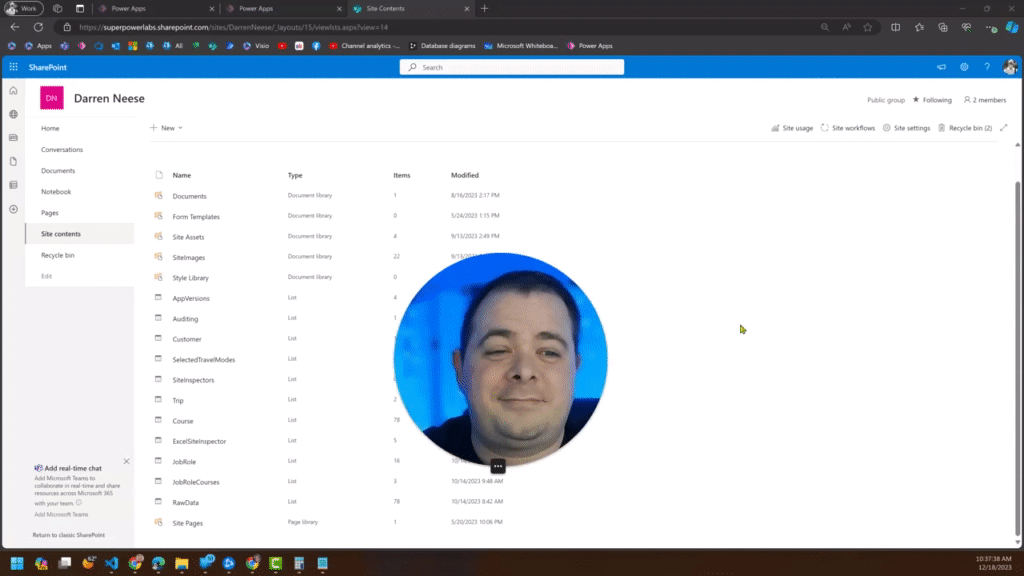Toggle the Following star button
This screenshot has width=1024, height=576.
pyautogui.click(x=932, y=100)
